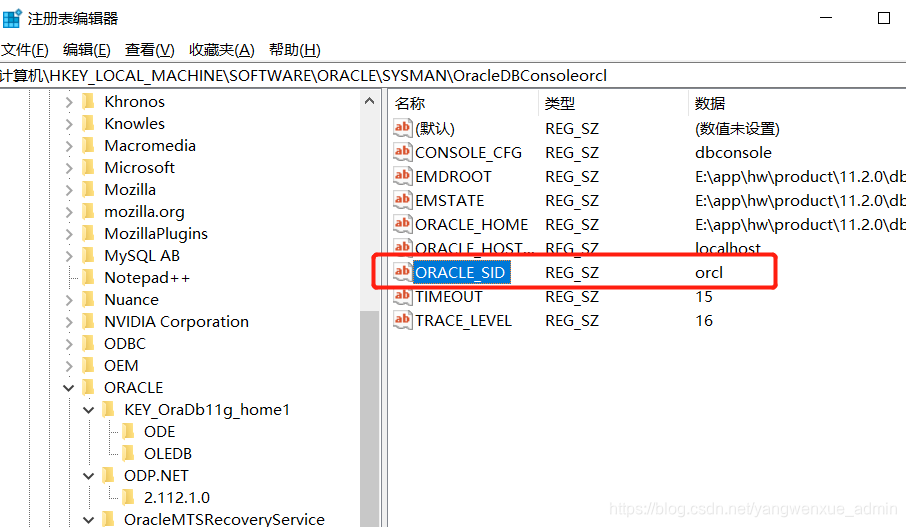Expand the ODBC key
This screenshot has width=906, height=527.
tap(69, 344)
